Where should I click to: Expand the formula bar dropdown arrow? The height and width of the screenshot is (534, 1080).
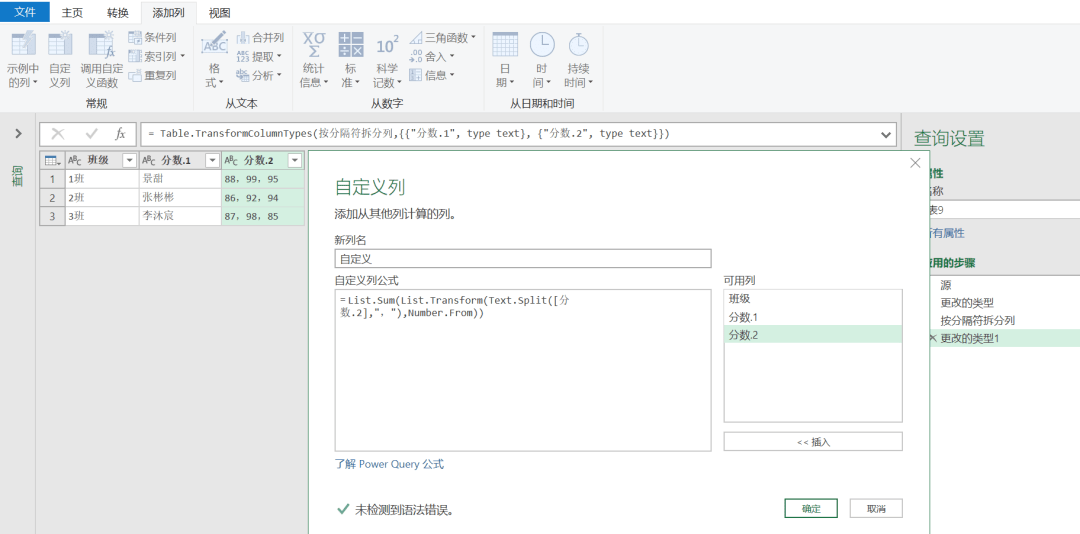click(x=886, y=134)
